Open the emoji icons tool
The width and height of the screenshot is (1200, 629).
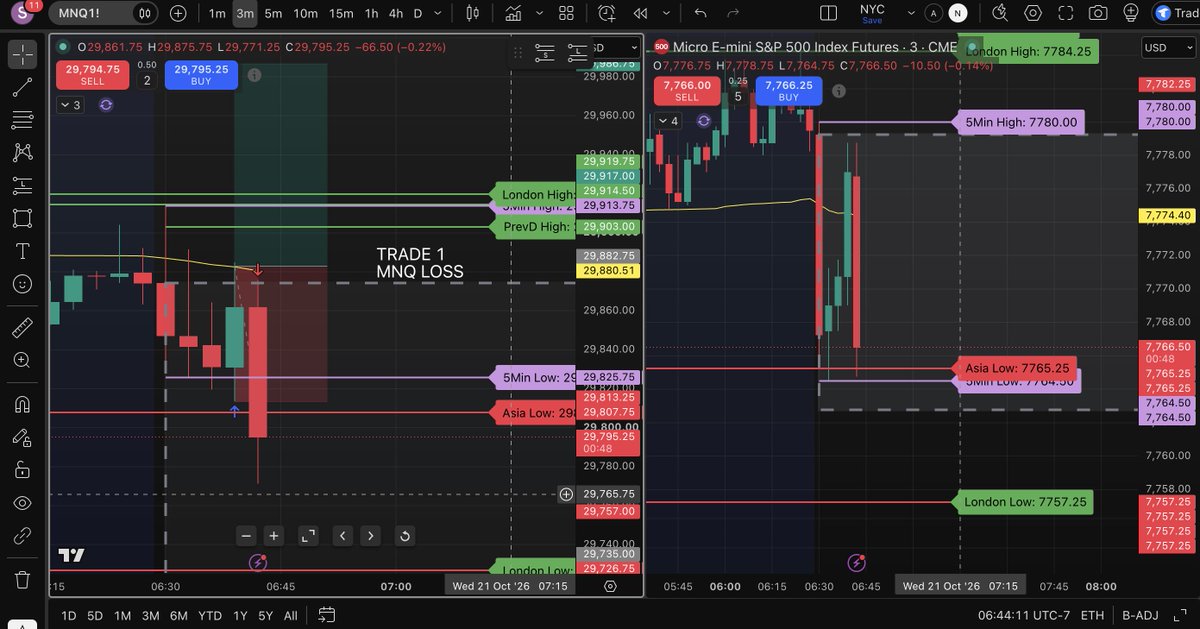coord(22,284)
